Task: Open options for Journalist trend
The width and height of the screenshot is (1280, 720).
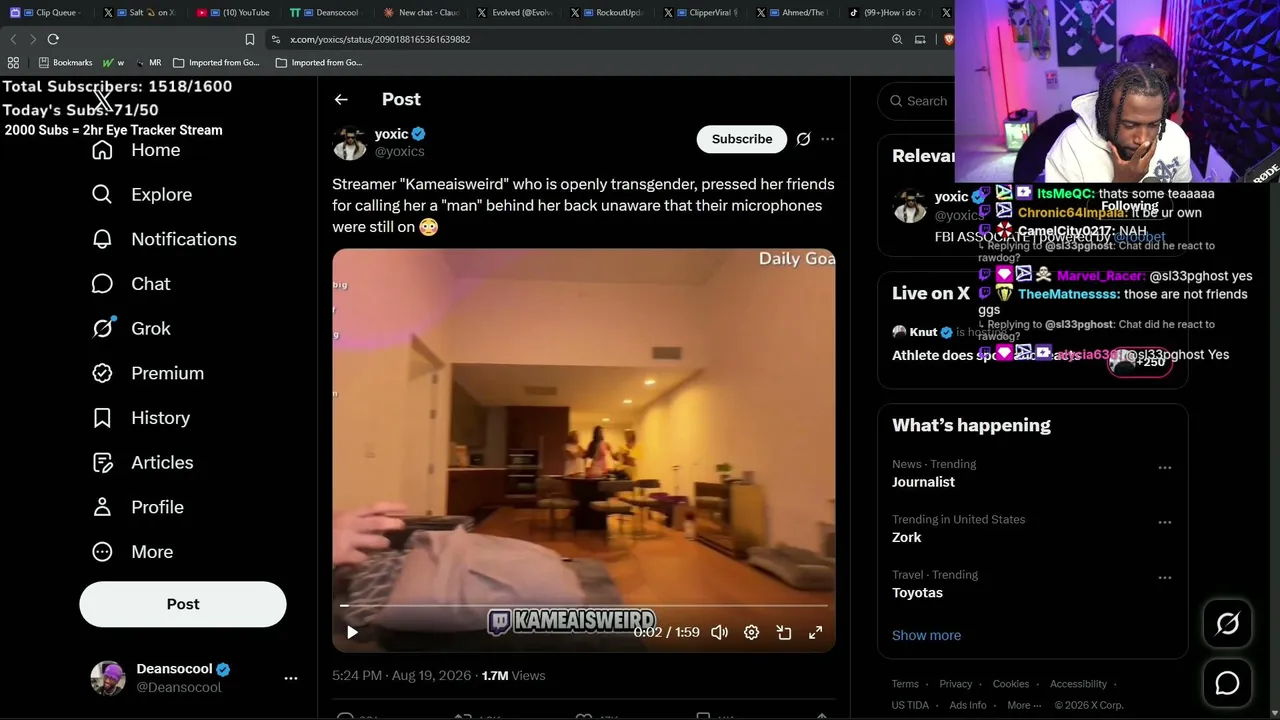Action: tap(1165, 468)
